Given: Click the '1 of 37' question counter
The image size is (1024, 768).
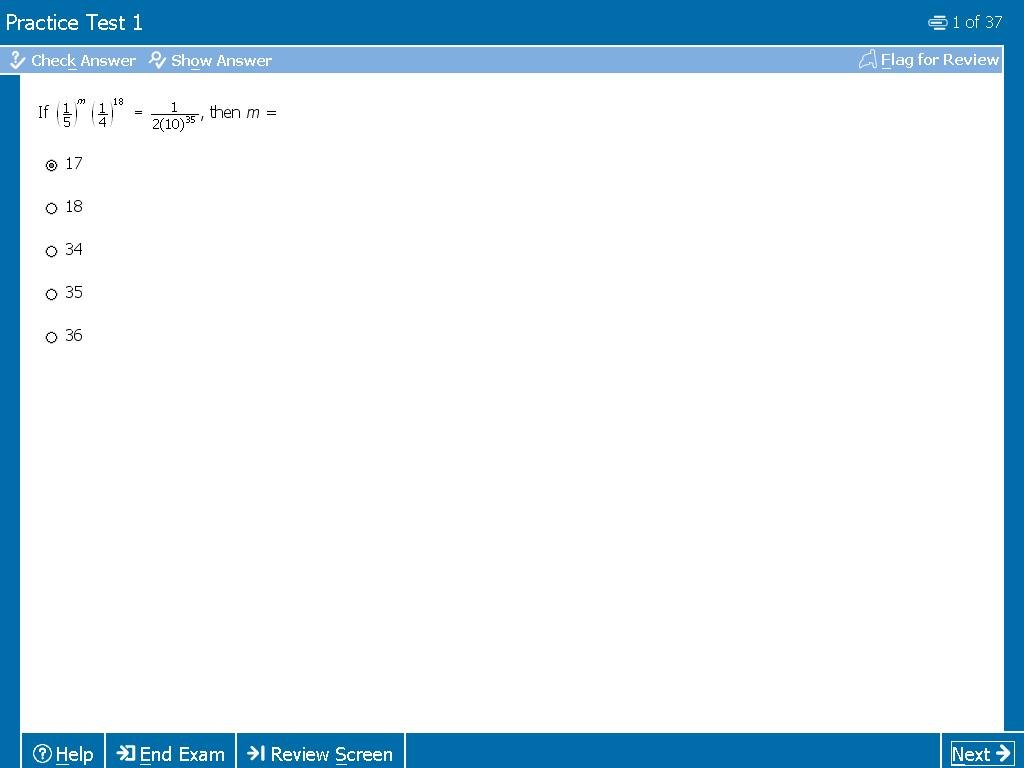Looking at the screenshot, I should (x=977, y=22).
